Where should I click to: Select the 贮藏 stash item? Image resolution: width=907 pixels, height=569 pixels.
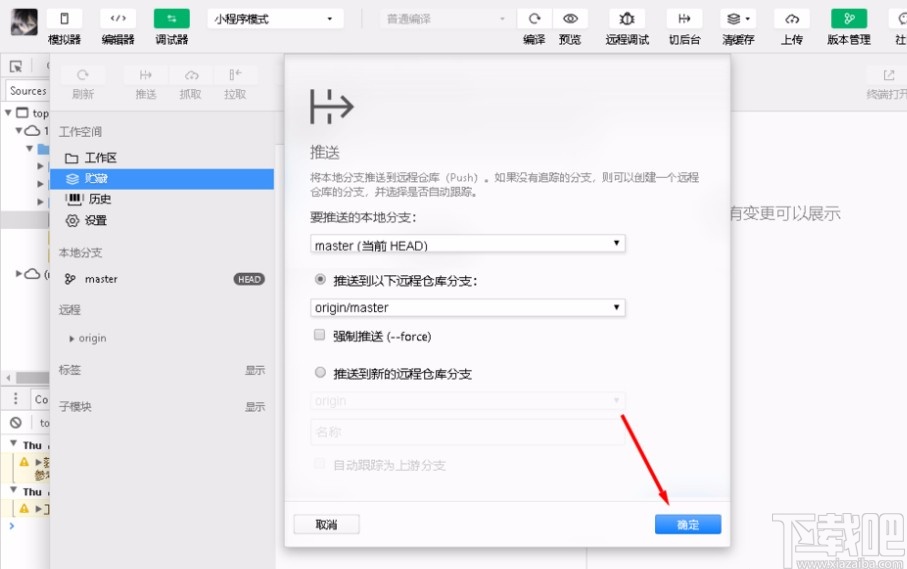162,179
